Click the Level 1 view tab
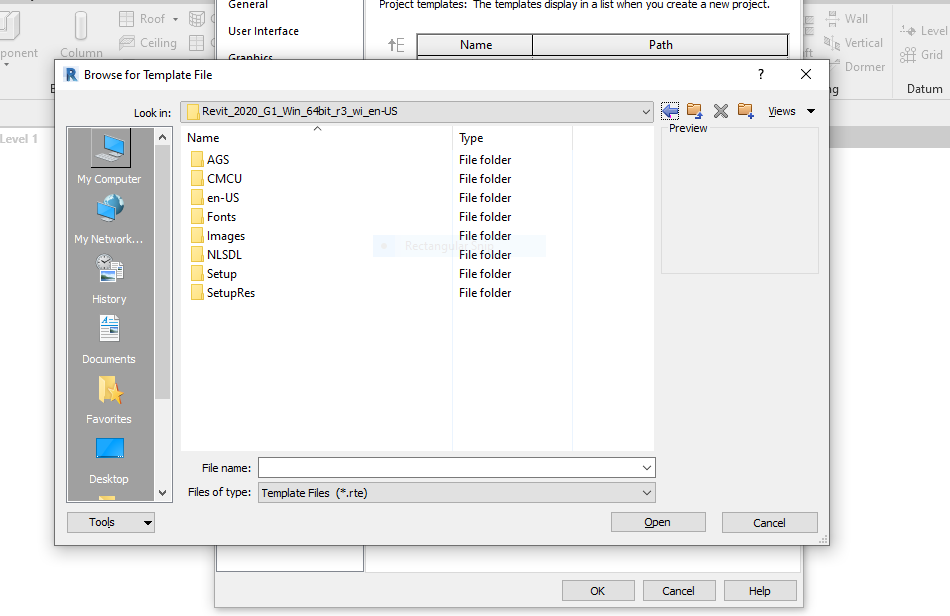Viewport: 950px width, 616px height. tap(19, 139)
